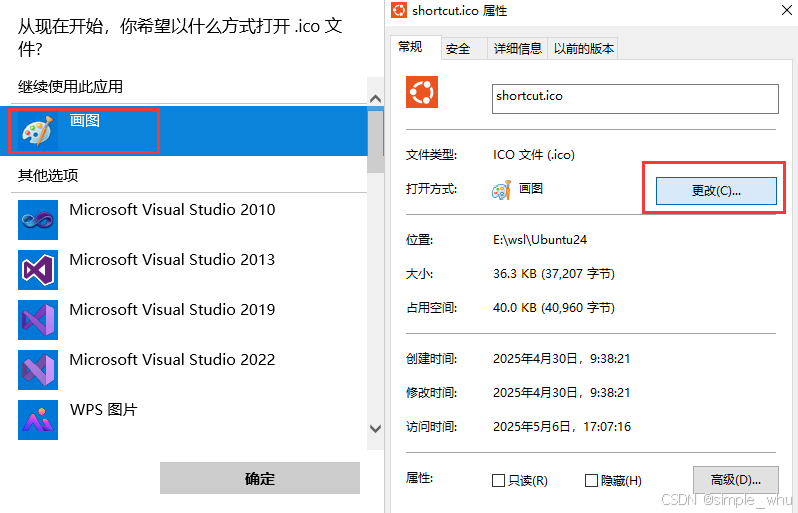This screenshot has height=513, width=798.
Task: Click the app list scroll up arrow
Action: pyautogui.click(x=376, y=98)
